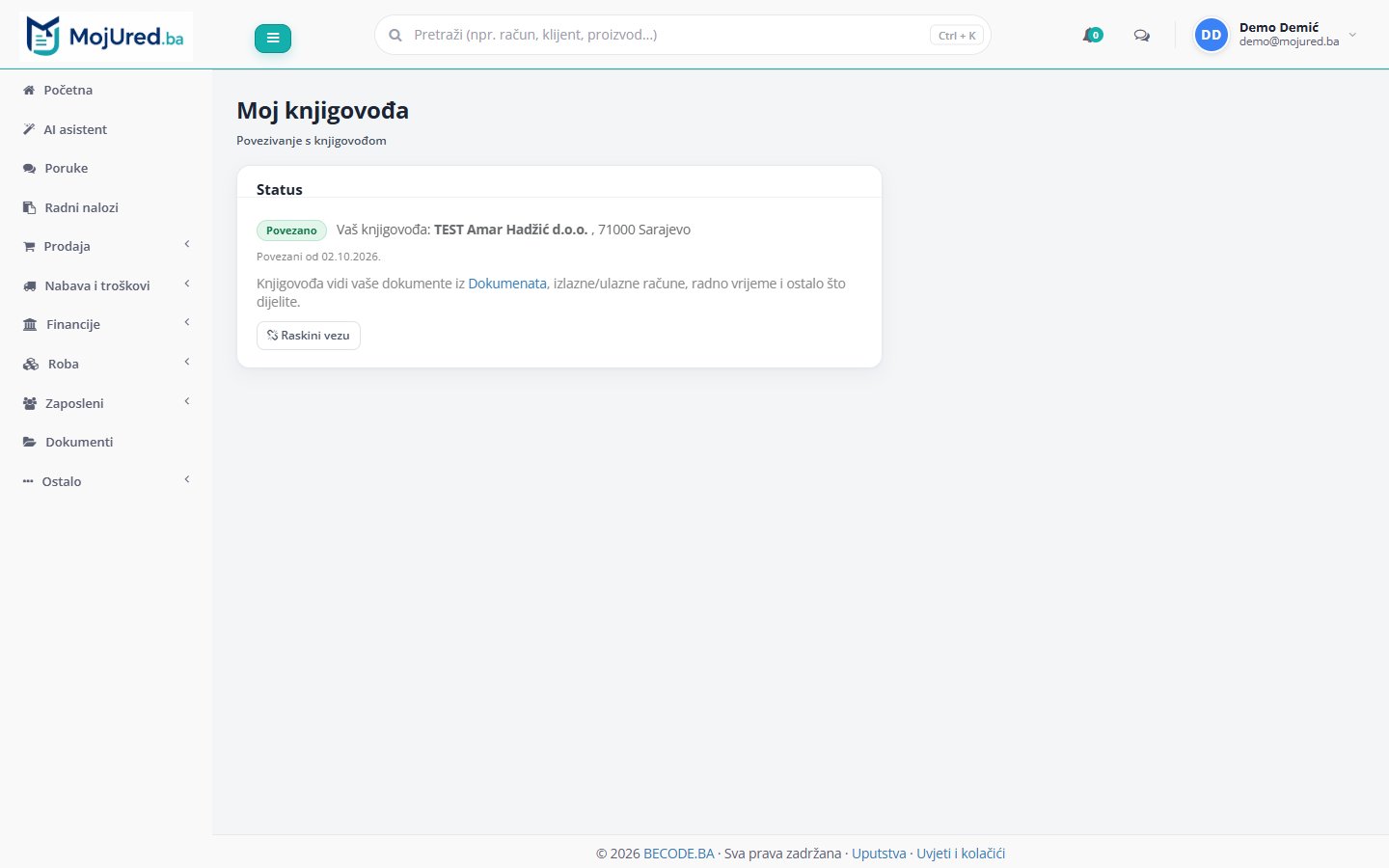This screenshot has width=1389, height=868.
Task: Click the folder icon beside Dokumenti
Action: 30,442
